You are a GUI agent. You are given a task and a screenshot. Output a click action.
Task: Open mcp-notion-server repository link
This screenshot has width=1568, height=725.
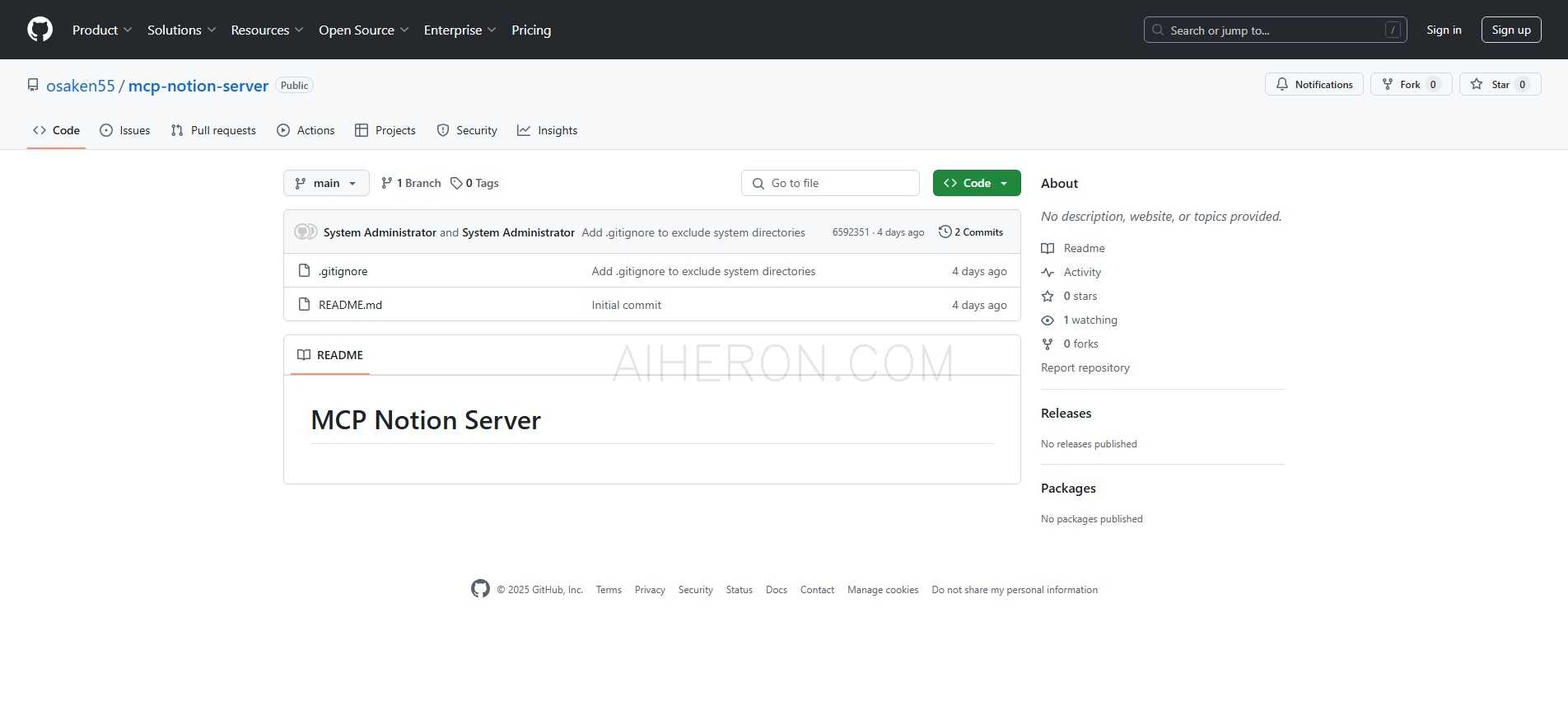198,86
